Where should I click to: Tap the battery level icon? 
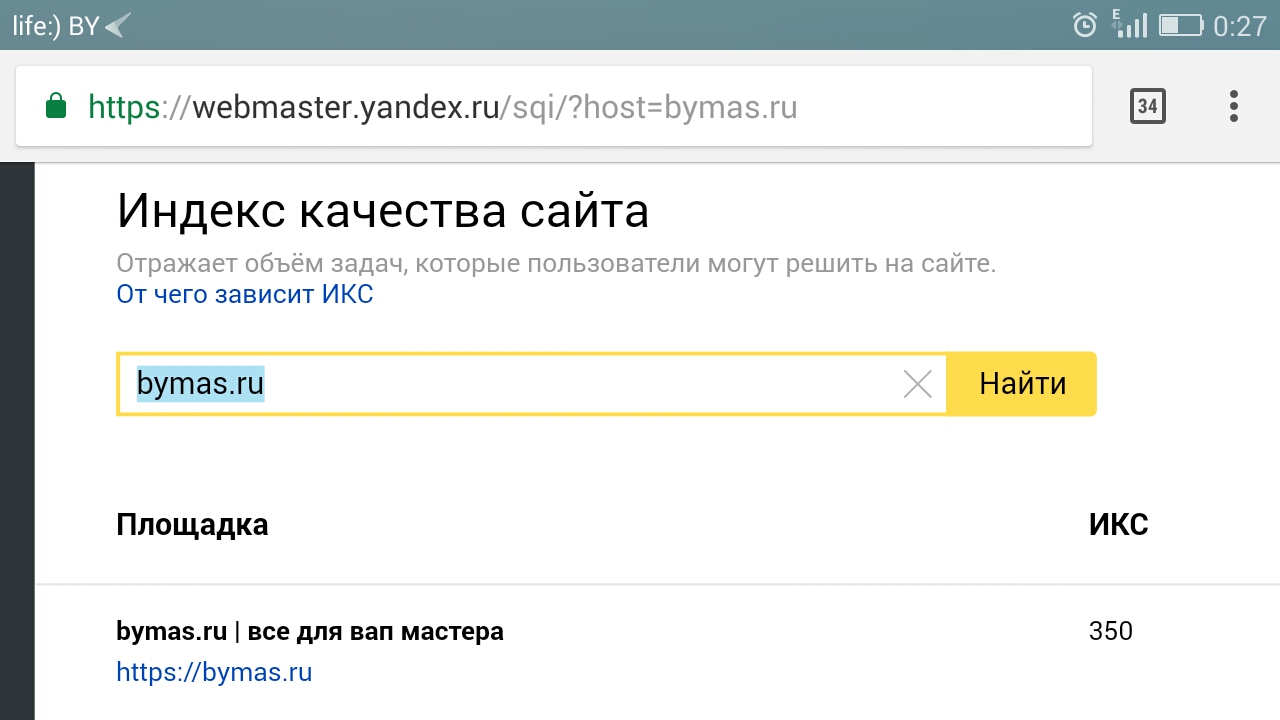coord(1180,25)
